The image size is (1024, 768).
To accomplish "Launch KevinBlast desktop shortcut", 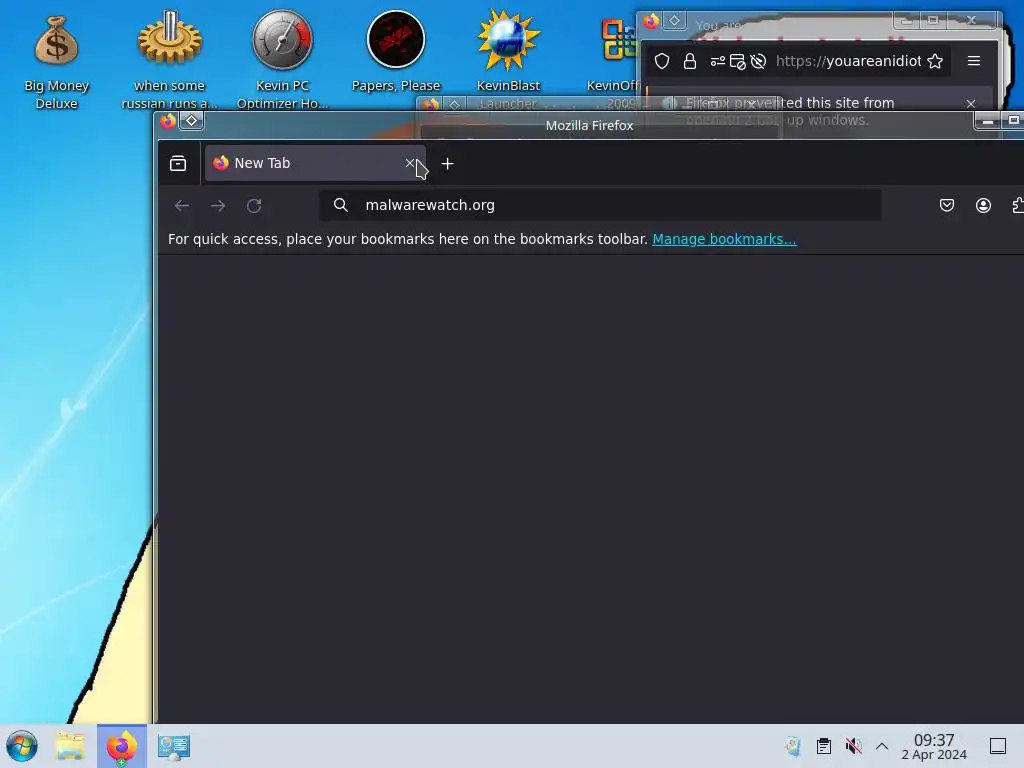I will 508,52.
